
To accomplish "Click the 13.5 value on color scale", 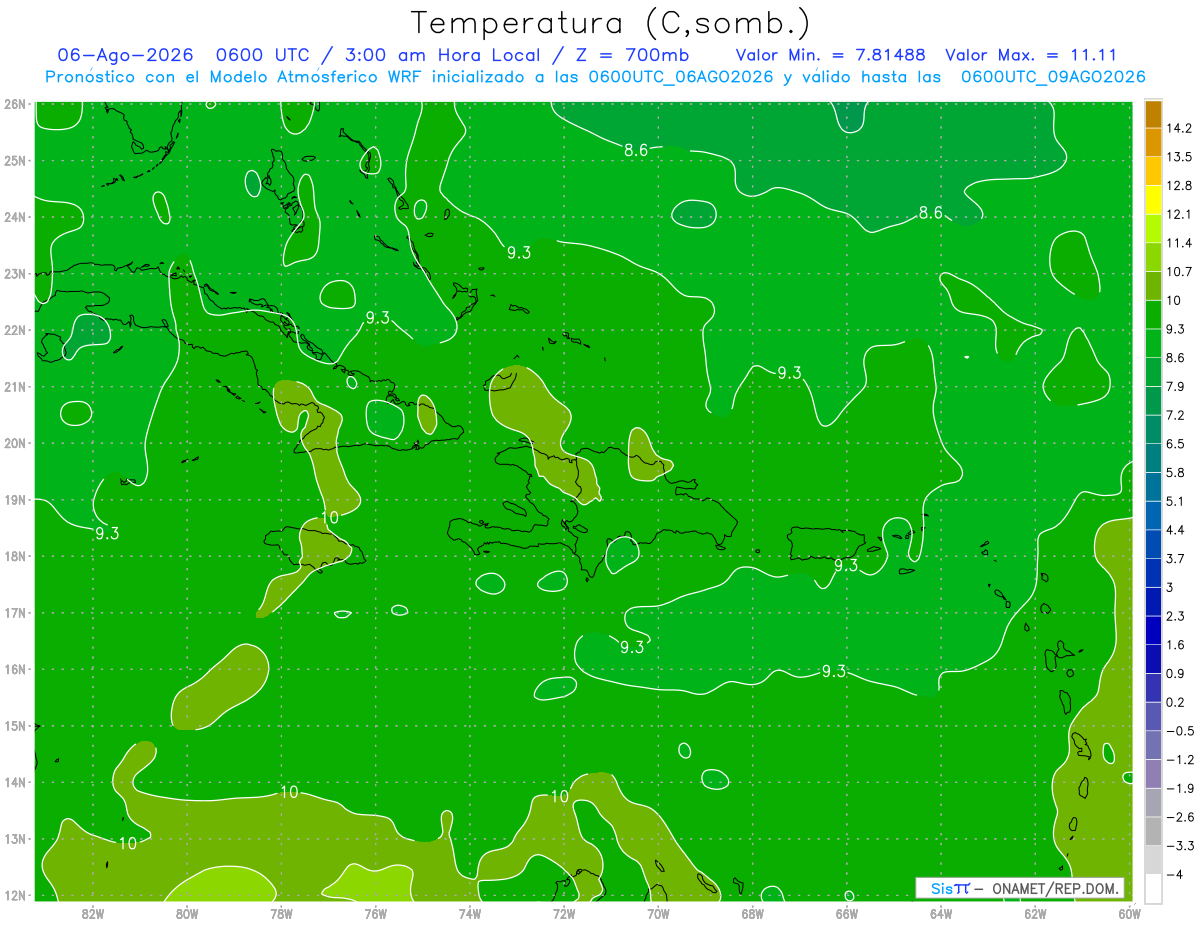I will (1180, 157).
